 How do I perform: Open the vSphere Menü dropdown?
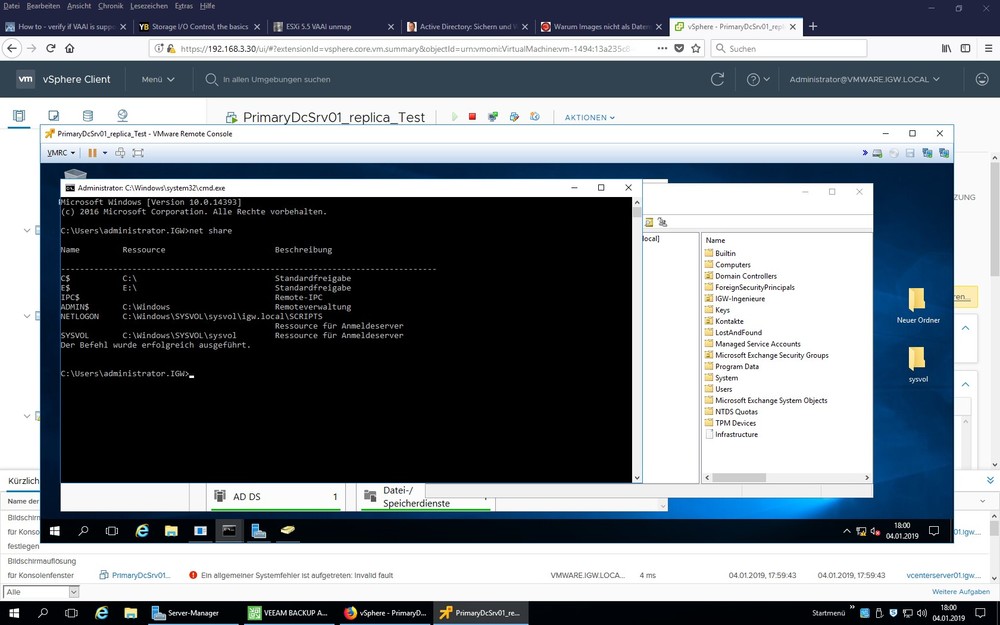[x=158, y=79]
